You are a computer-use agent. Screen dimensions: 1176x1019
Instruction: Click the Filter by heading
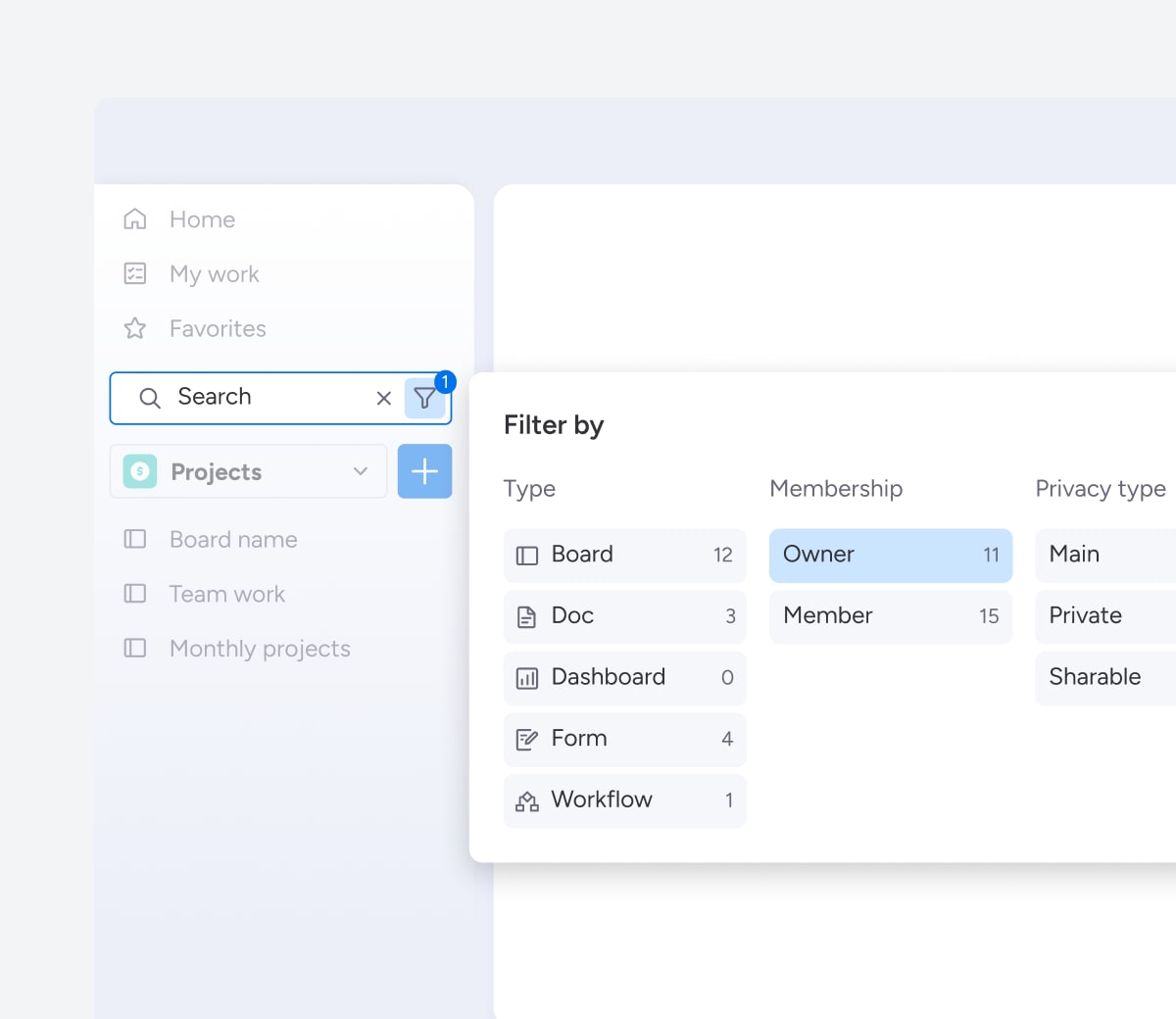554,425
